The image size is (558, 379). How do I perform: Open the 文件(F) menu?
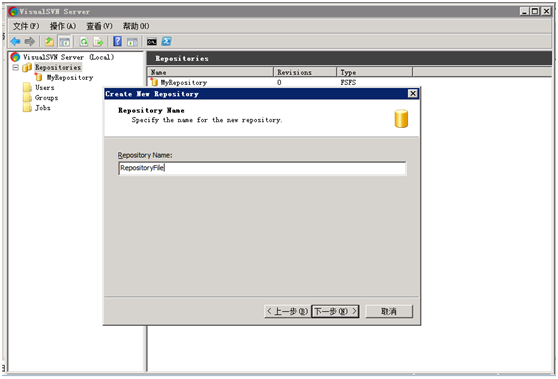click(26, 26)
